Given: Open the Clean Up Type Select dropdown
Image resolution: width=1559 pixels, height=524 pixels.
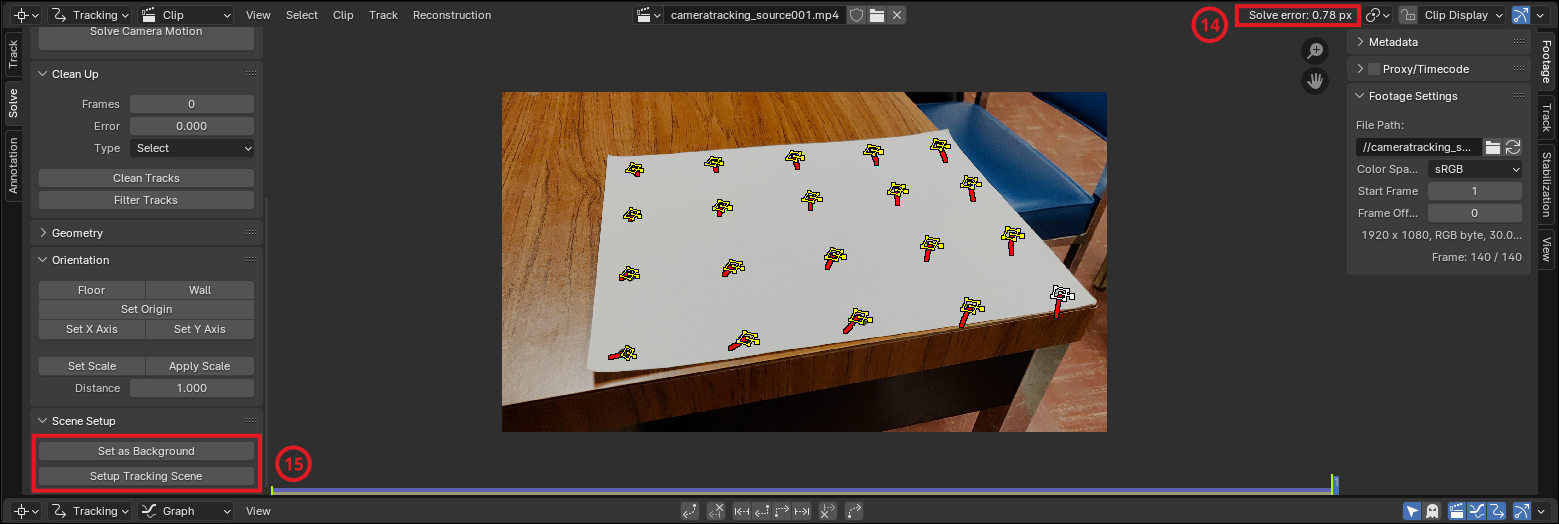Looking at the screenshot, I should point(192,148).
